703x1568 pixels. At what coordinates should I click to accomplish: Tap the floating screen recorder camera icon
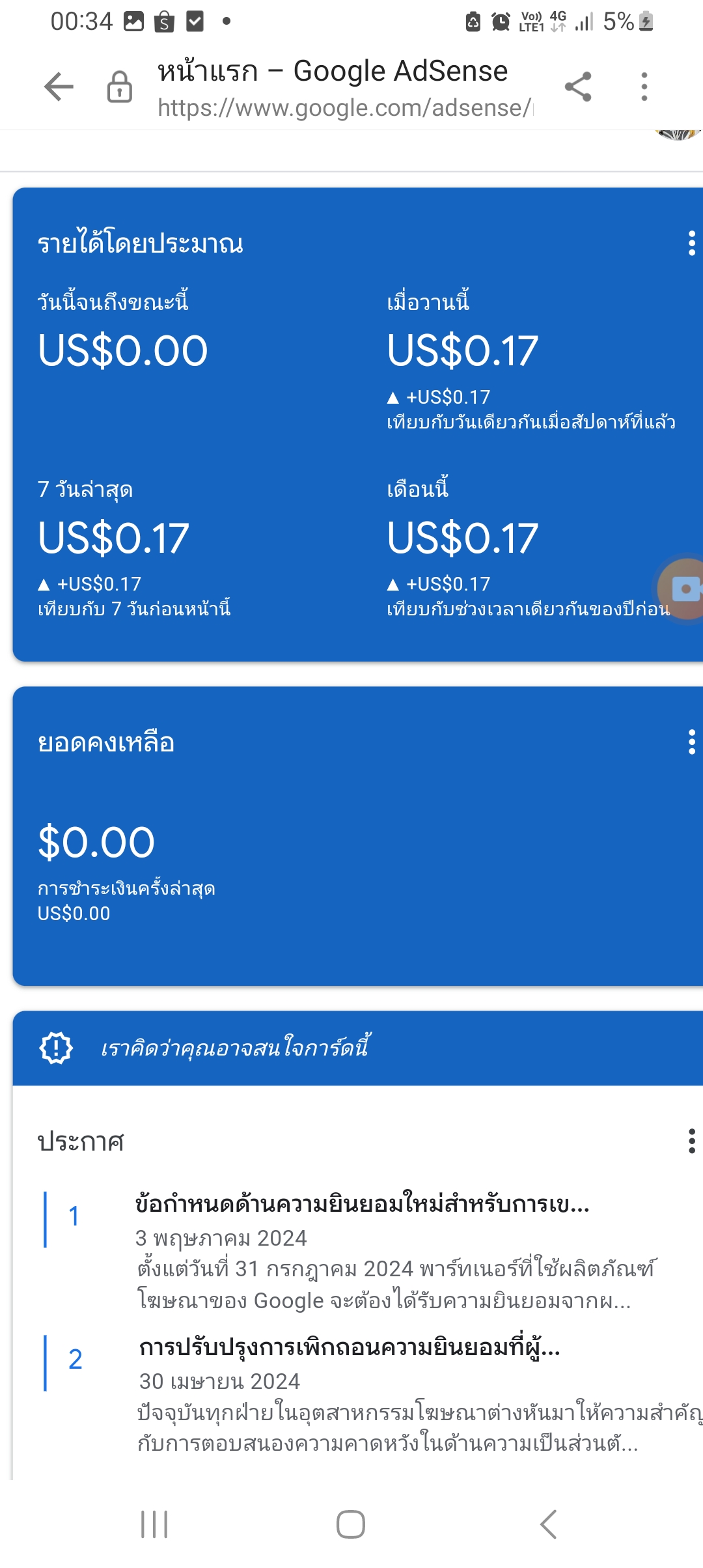click(682, 589)
